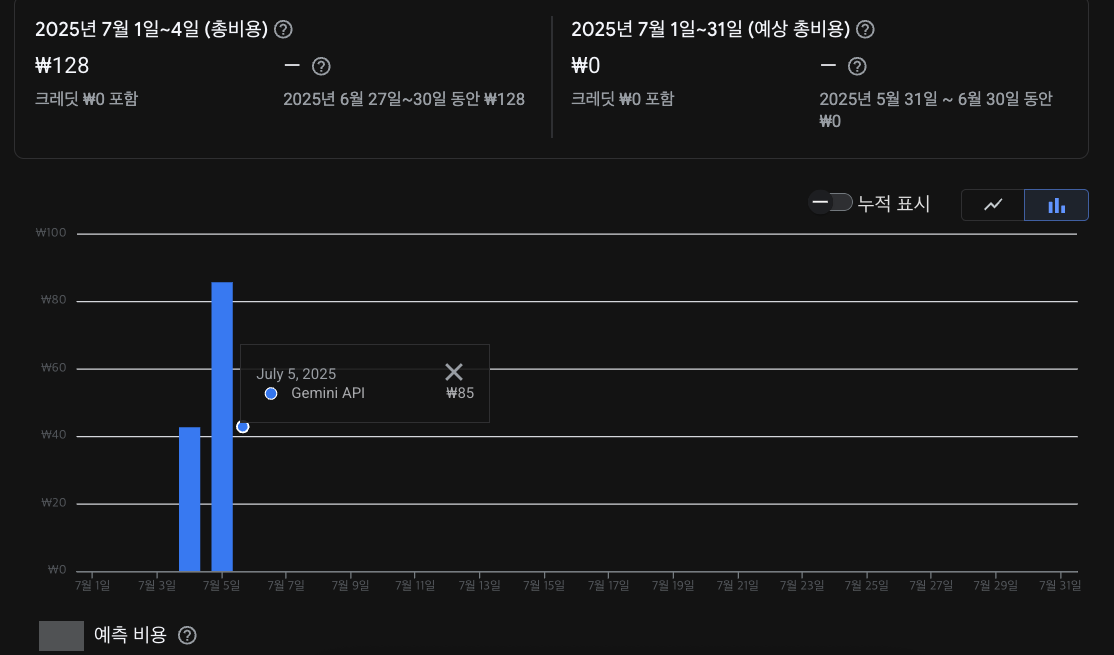Screen dimensions: 1114x655
Task: Click help icon above the 5월 31일 comparison text
Action: [857, 67]
